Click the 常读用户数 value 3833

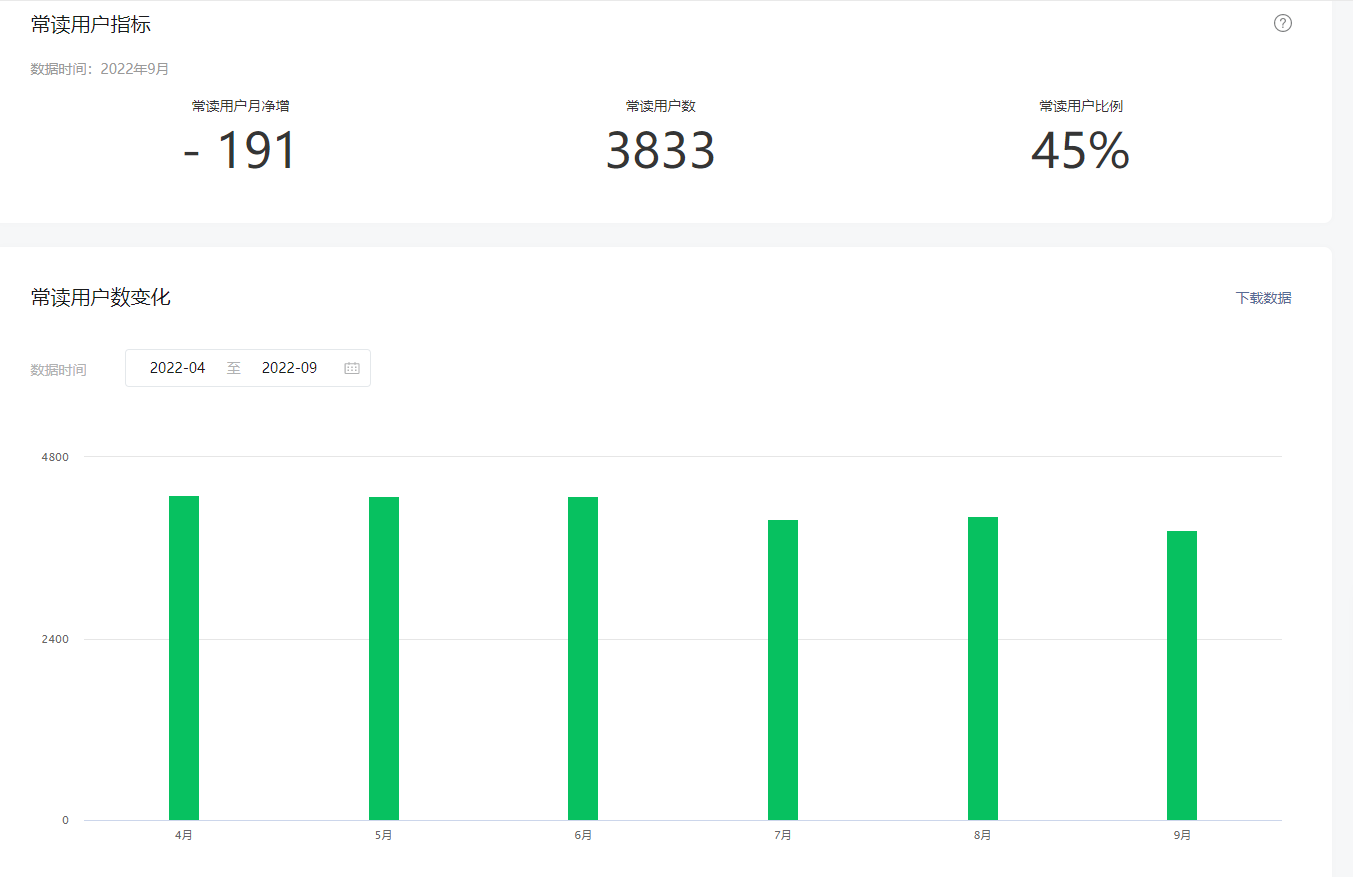[661, 151]
